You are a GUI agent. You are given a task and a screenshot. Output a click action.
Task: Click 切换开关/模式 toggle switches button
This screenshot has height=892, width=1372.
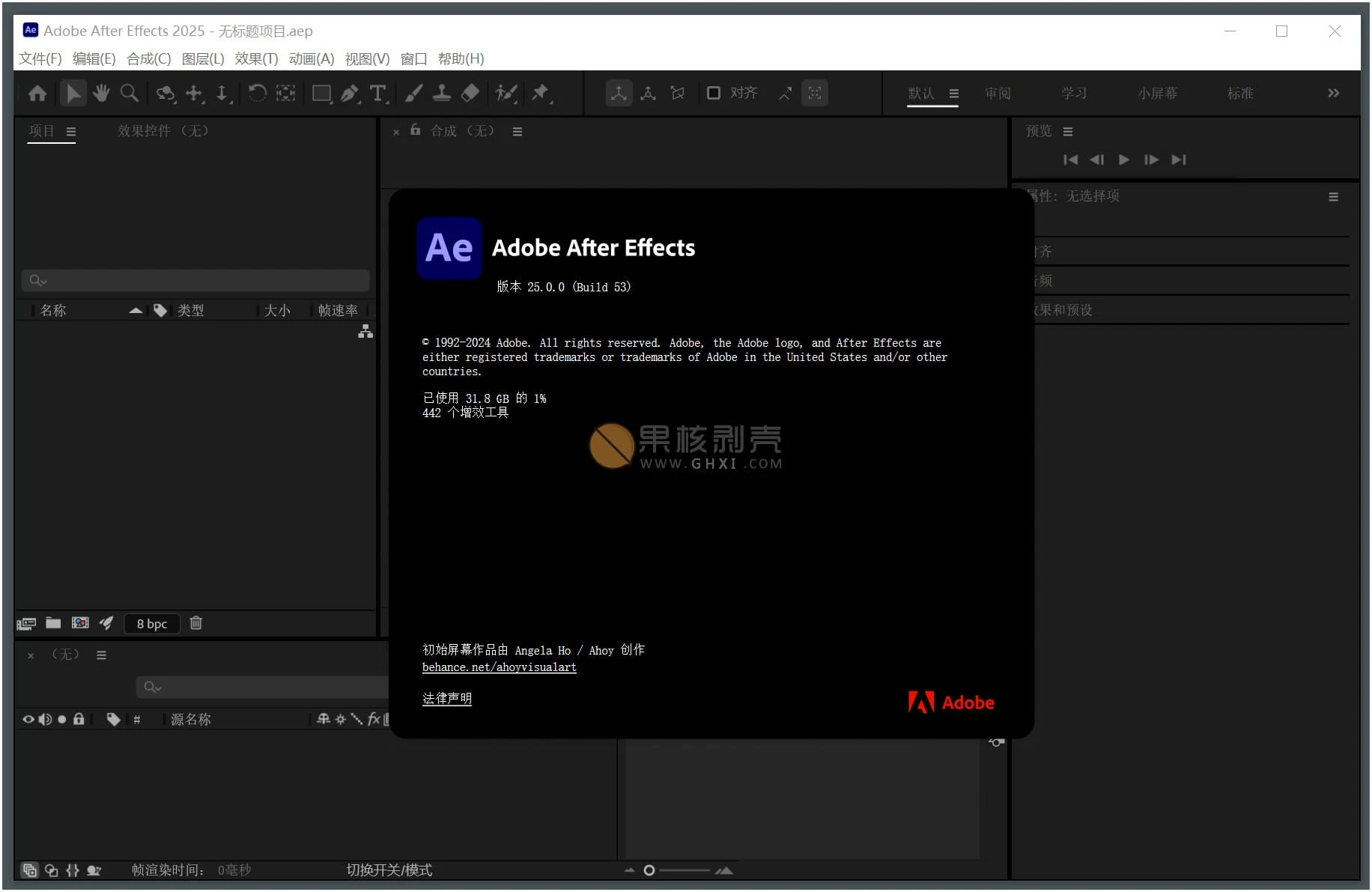pos(389,870)
